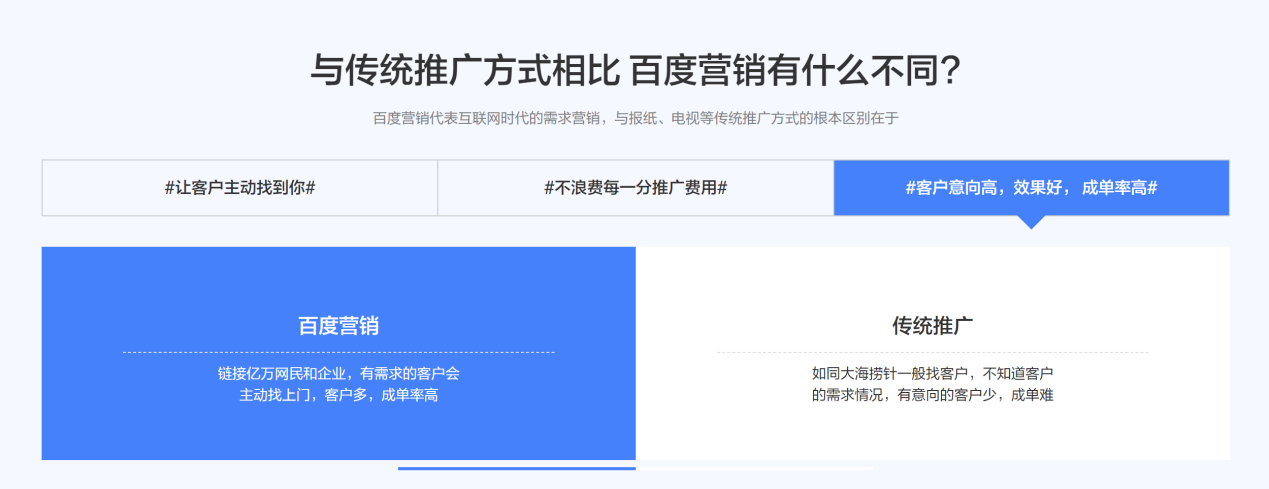Click the blue segment of the bottom progress bar
This screenshot has width=1269, height=489.
pos(517,468)
